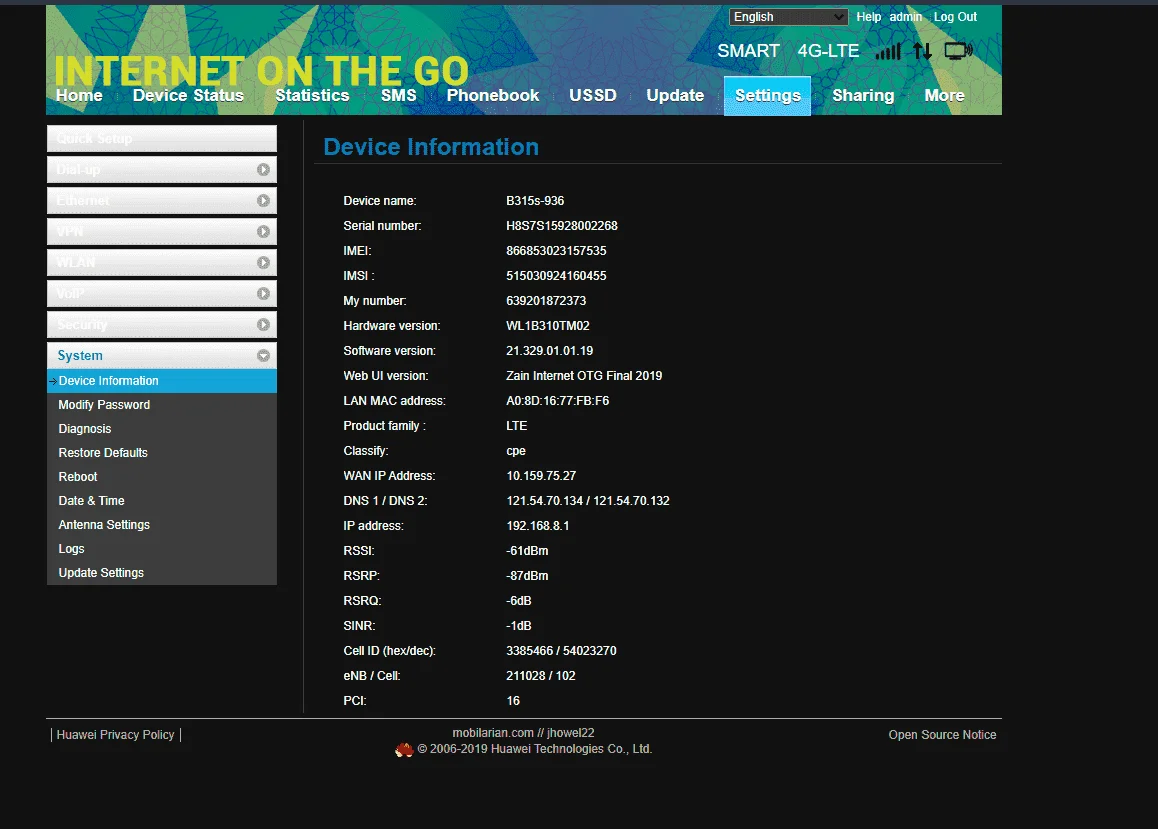
Task: Open the Open Source Notice link
Action: click(x=942, y=735)
